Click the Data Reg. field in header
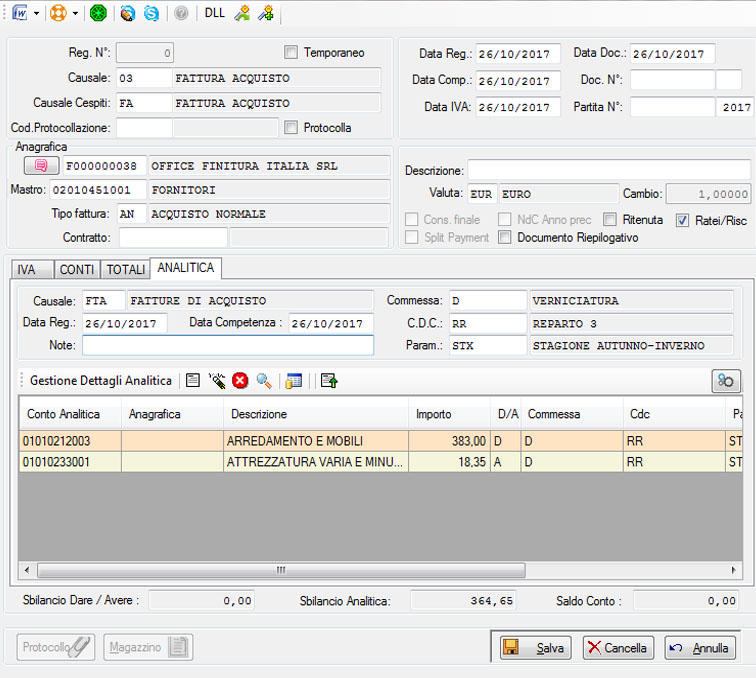The height and width of the screenshot is (678, 756). pyautogui.click(x=518, y=54)
